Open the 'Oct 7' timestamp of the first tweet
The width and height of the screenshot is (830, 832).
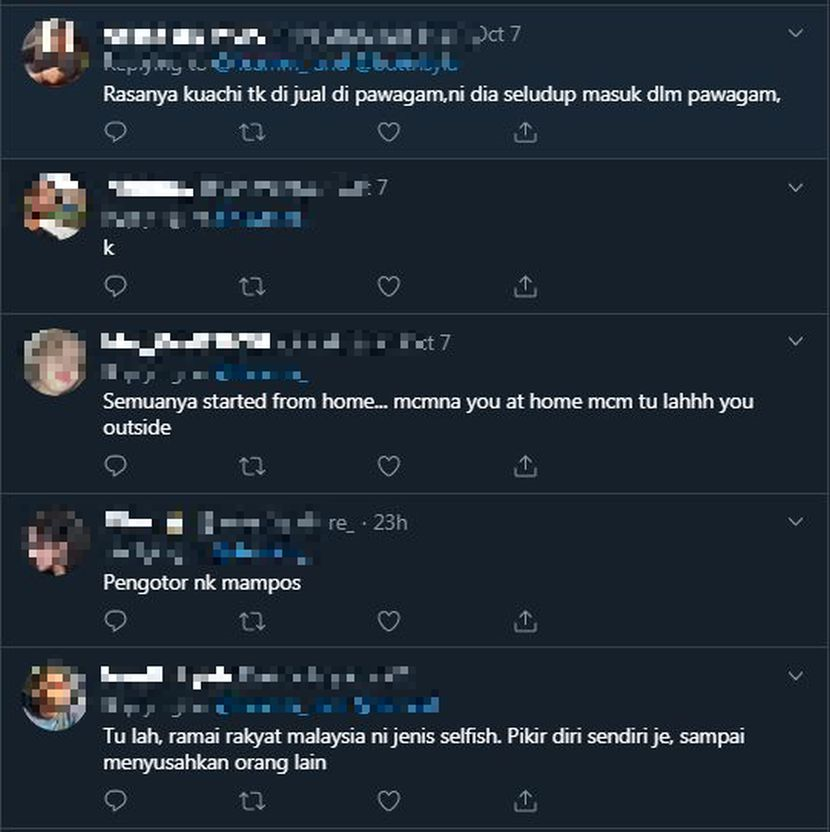point(499,34)
